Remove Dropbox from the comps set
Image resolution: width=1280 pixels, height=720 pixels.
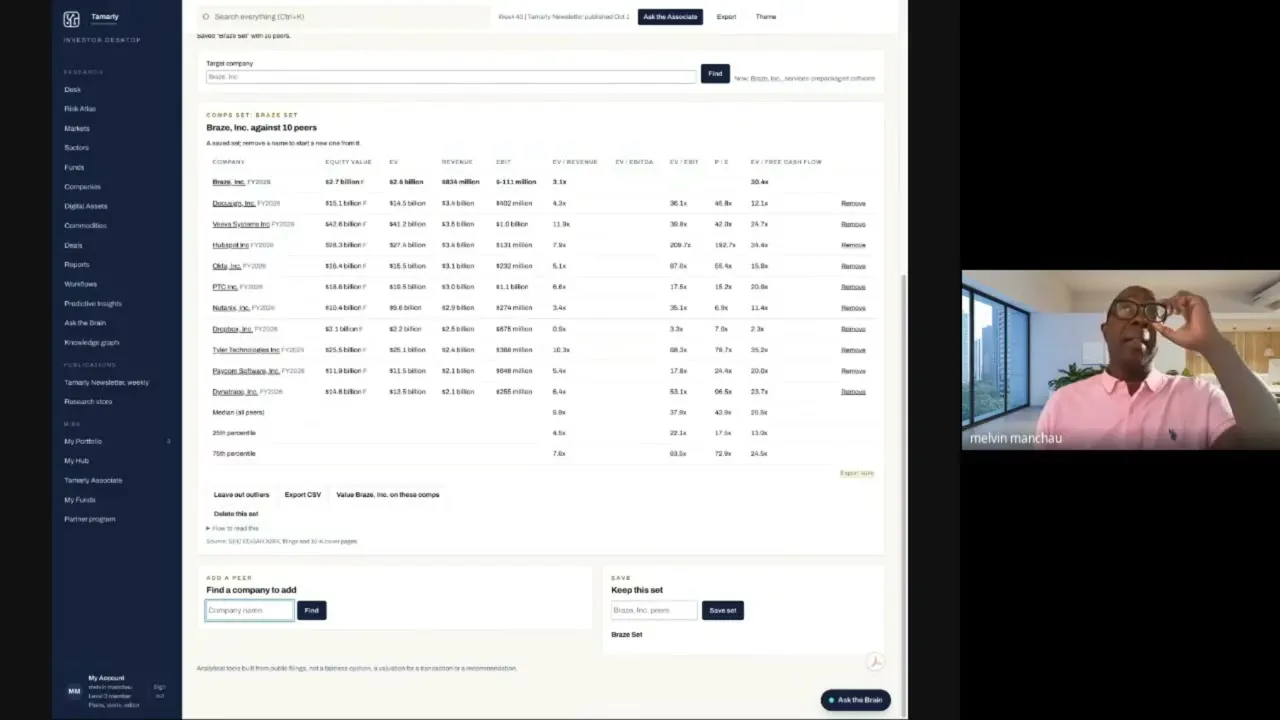[853, 329]
